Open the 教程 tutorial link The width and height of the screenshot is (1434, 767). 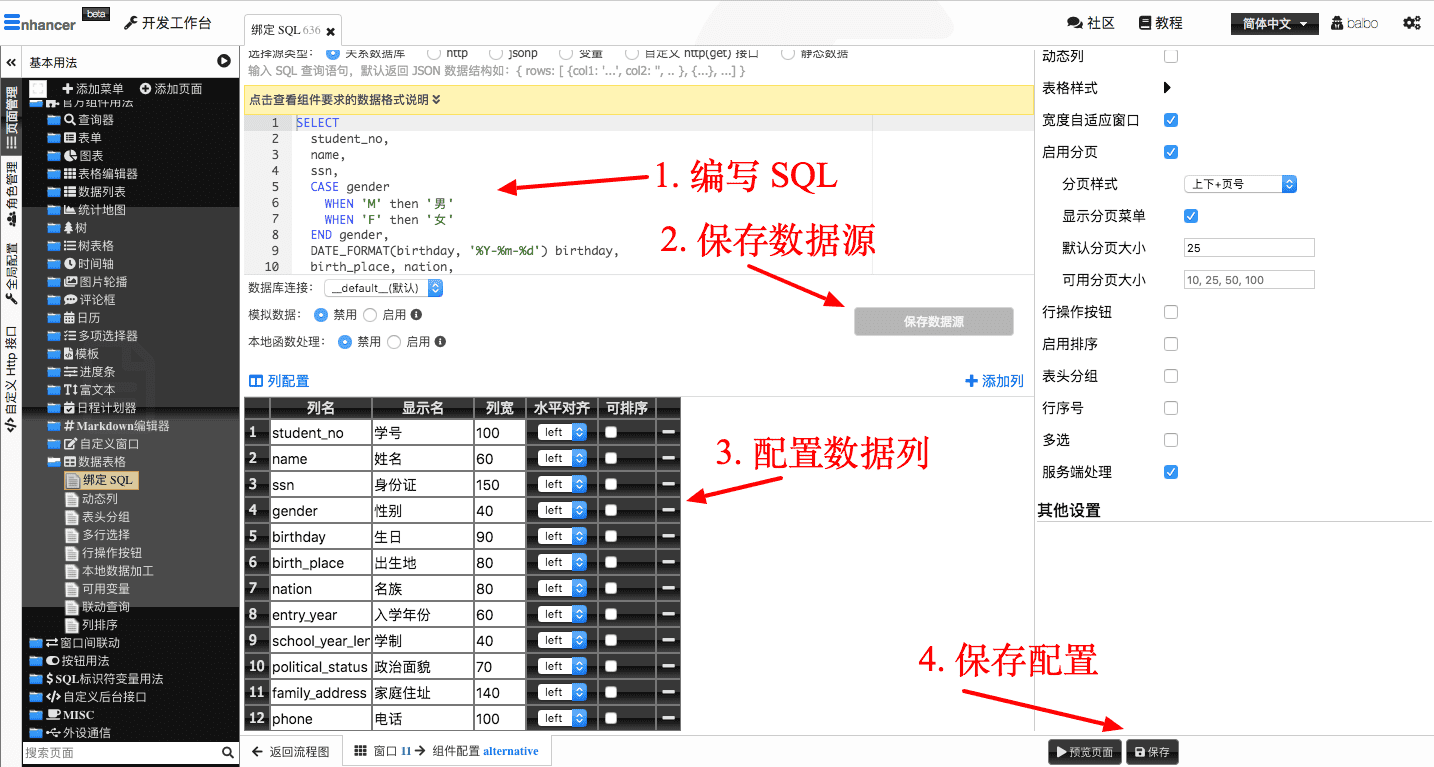1159,23
